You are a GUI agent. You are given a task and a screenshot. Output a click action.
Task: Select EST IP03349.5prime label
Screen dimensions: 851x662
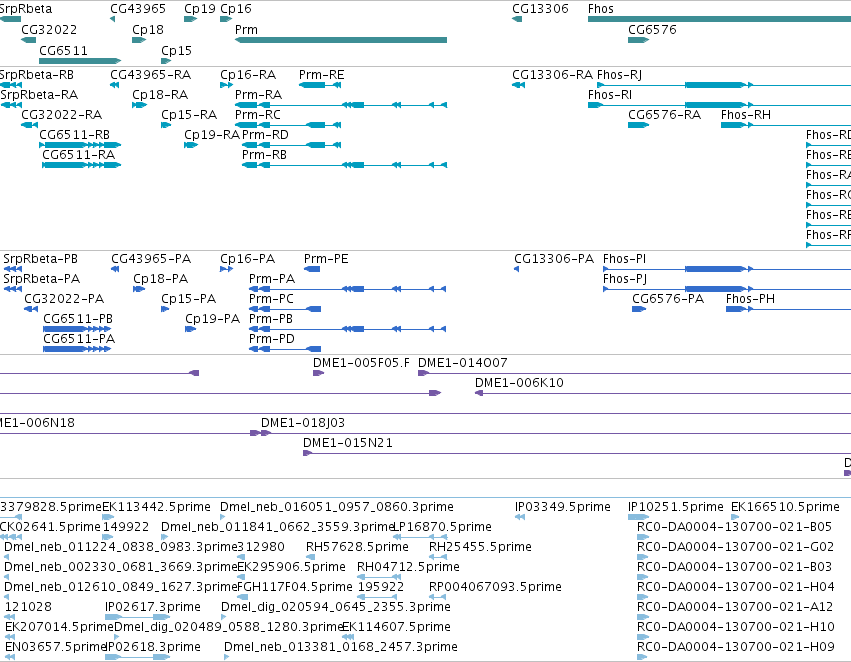(562, 508)
